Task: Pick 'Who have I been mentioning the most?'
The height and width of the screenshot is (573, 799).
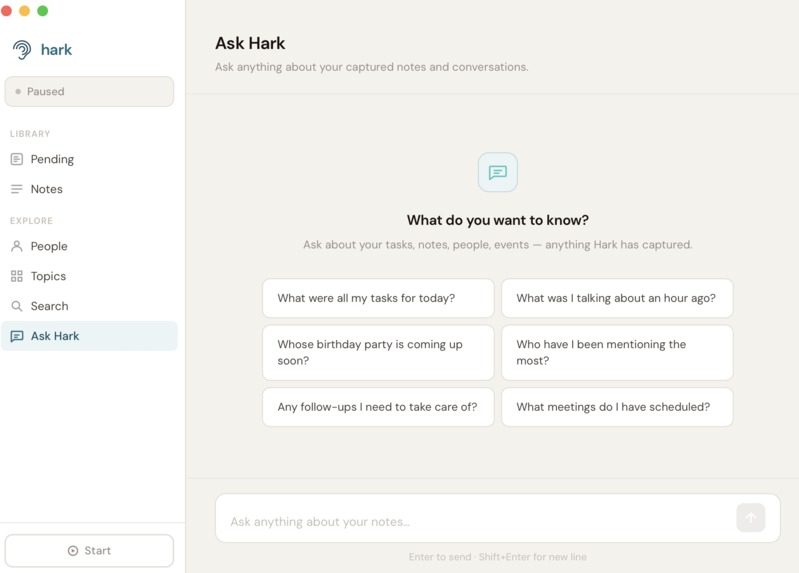Action: coord(617,352)
